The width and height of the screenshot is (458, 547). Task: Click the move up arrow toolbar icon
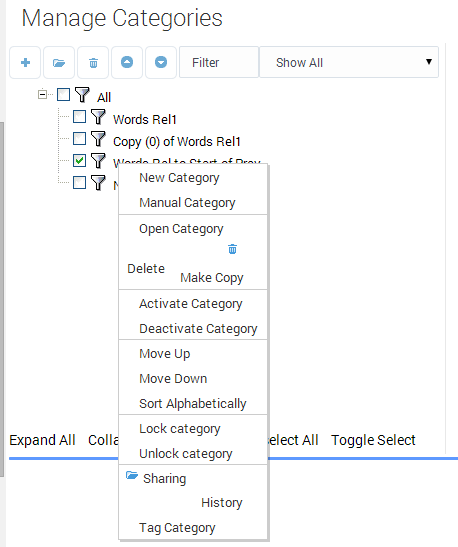[127, 63]
